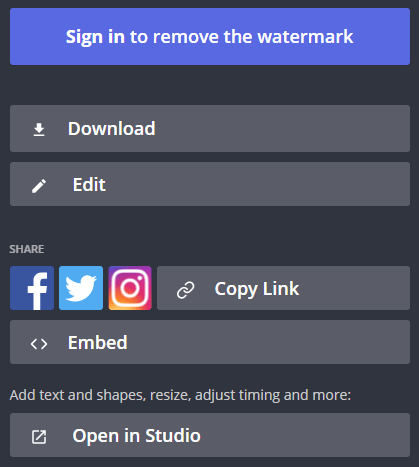Click the SHARE section heading
The width and height of the screenshot is (419, 467).
pyautogui.click(x=27, y=249)
